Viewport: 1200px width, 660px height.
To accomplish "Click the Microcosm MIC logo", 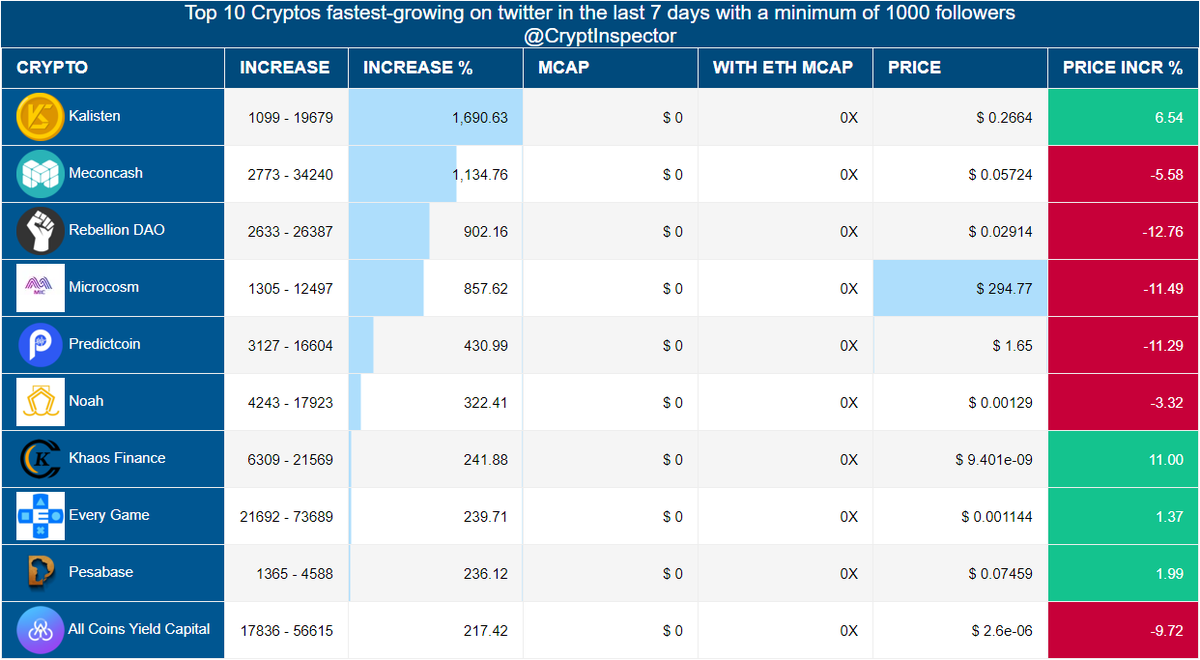I will pyautogui.click(x=41, y=288).
